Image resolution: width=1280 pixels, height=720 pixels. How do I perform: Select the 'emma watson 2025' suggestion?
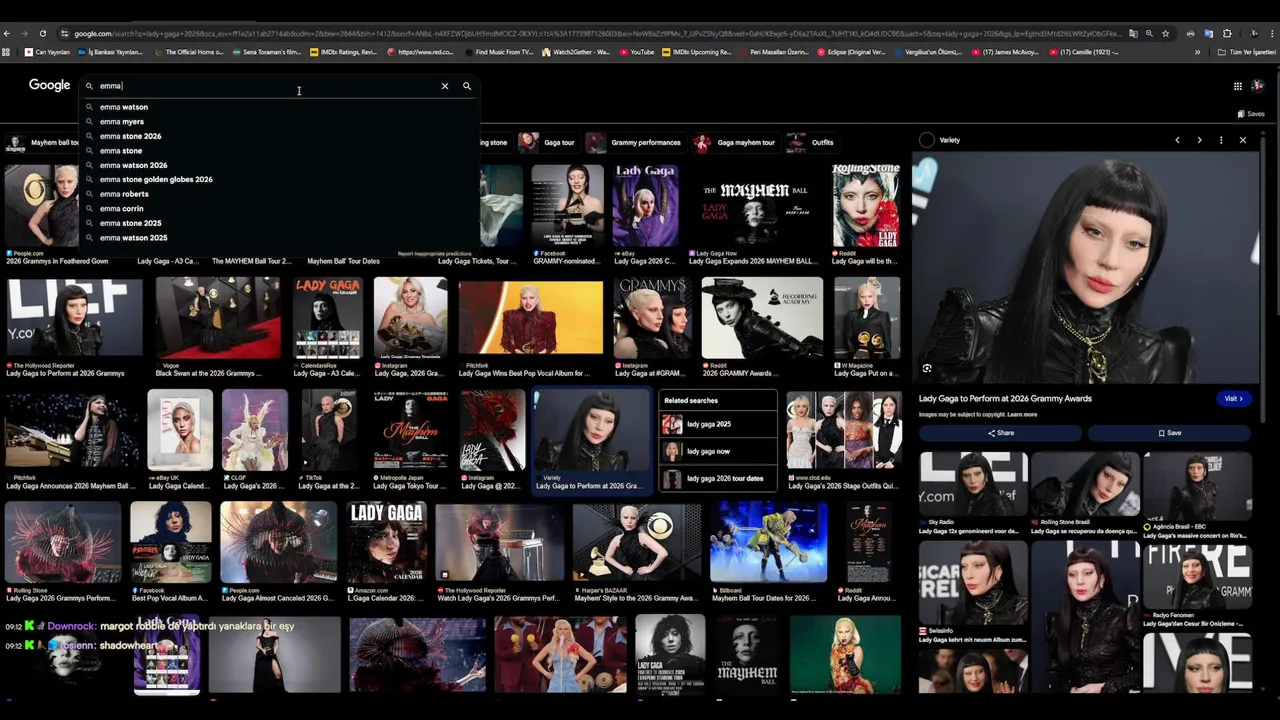pyautogui.click(x=280, y=238)
